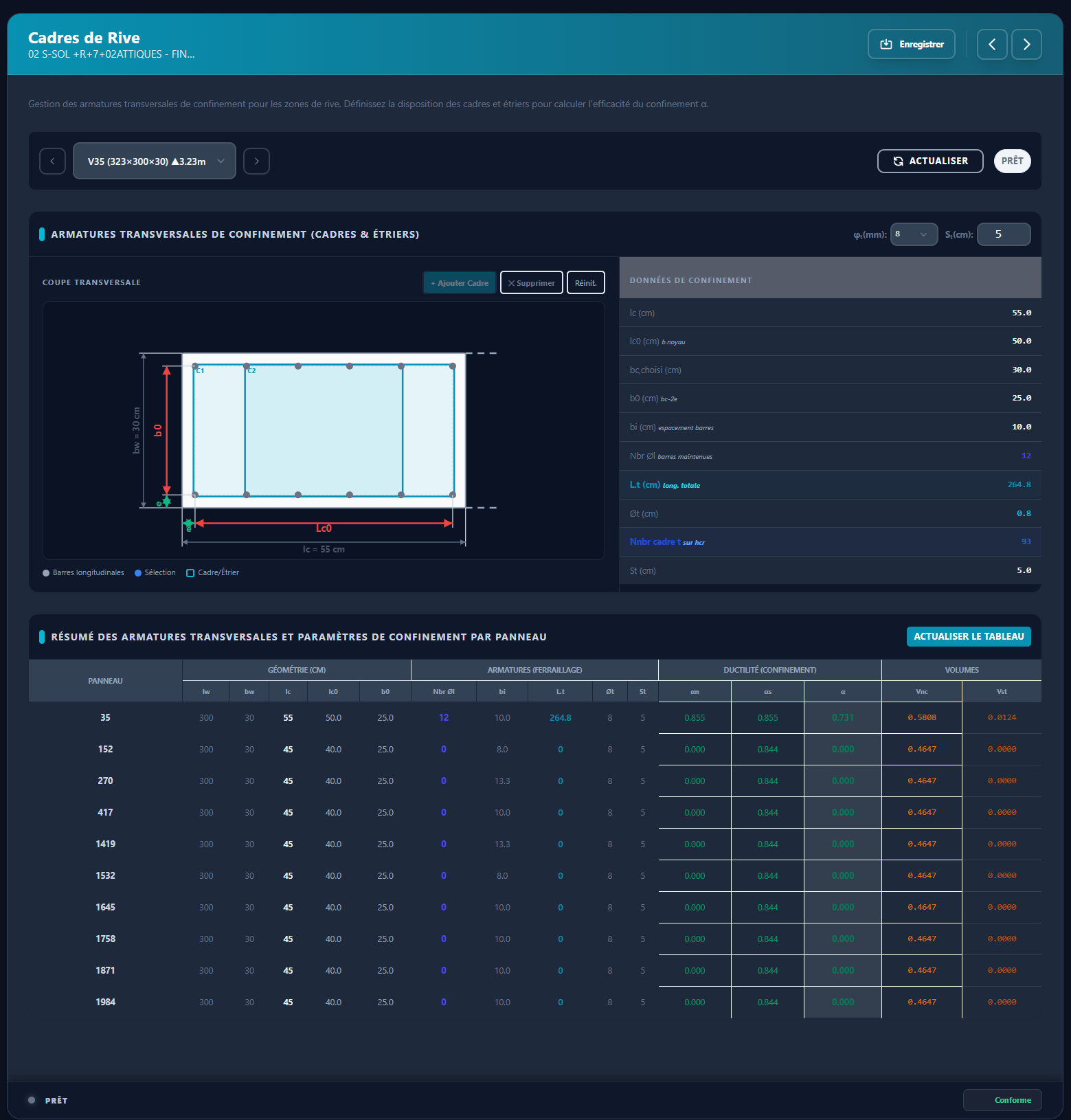Select the C2 frame label in section drawing
1071x1120 pixels.
pos(251,370)
